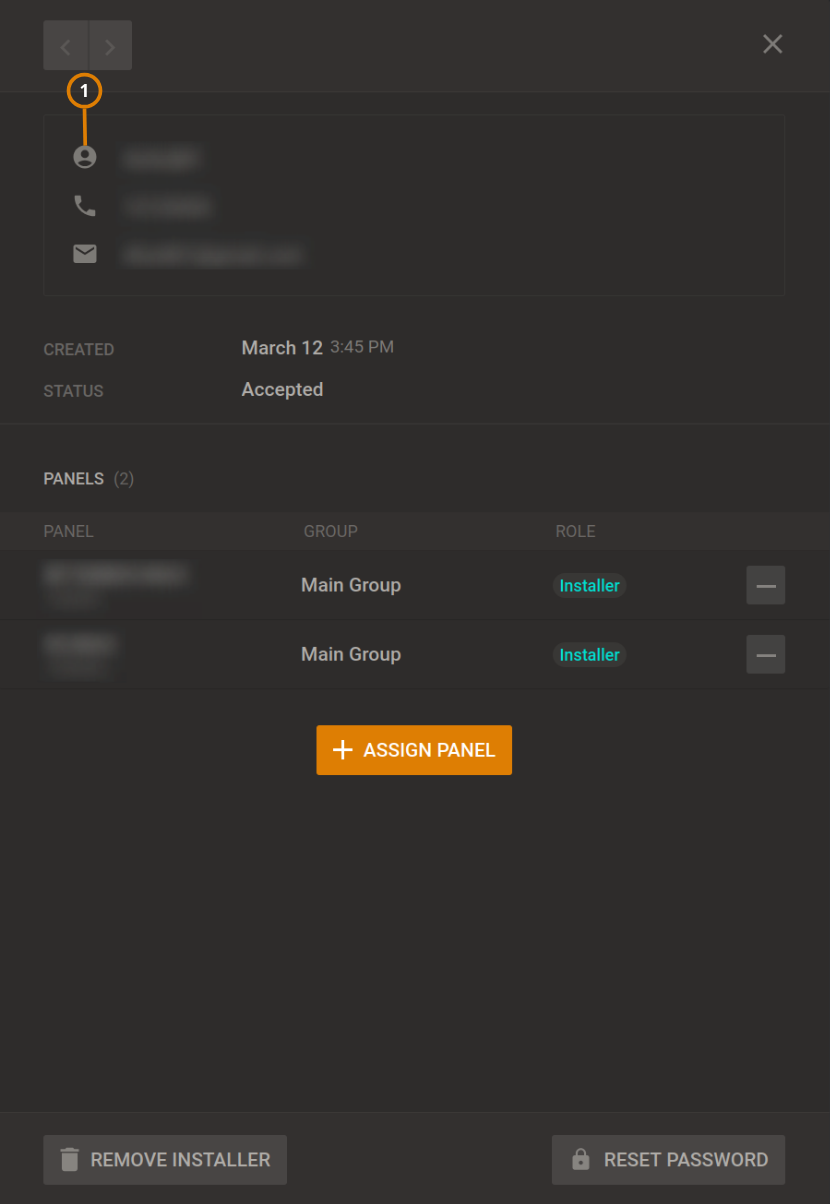Navigate back with the left chevron
Viewport: 830px width, 1204px height.
click(x=65, y=45)
